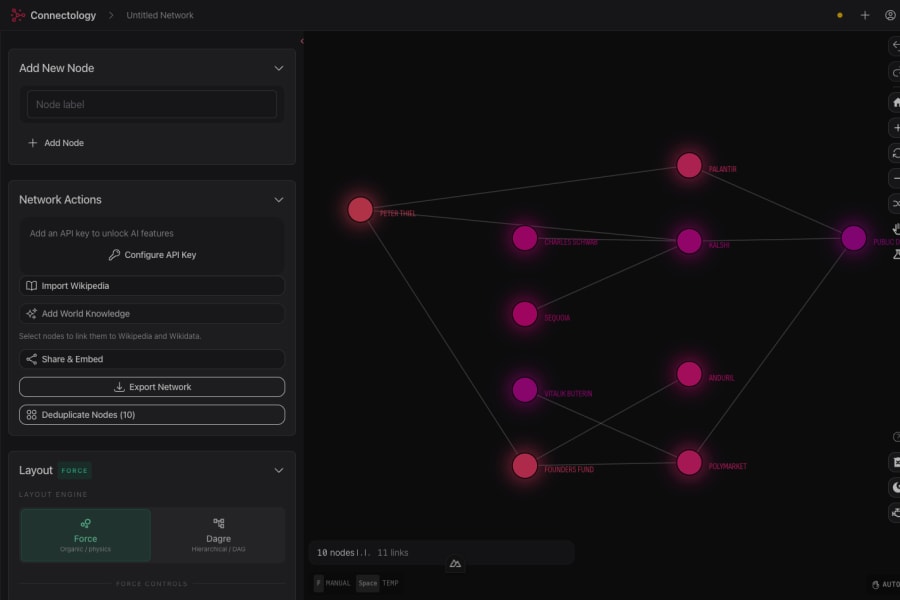Click the Untitled Network breadcrumb title

click(x=160, y=16)
